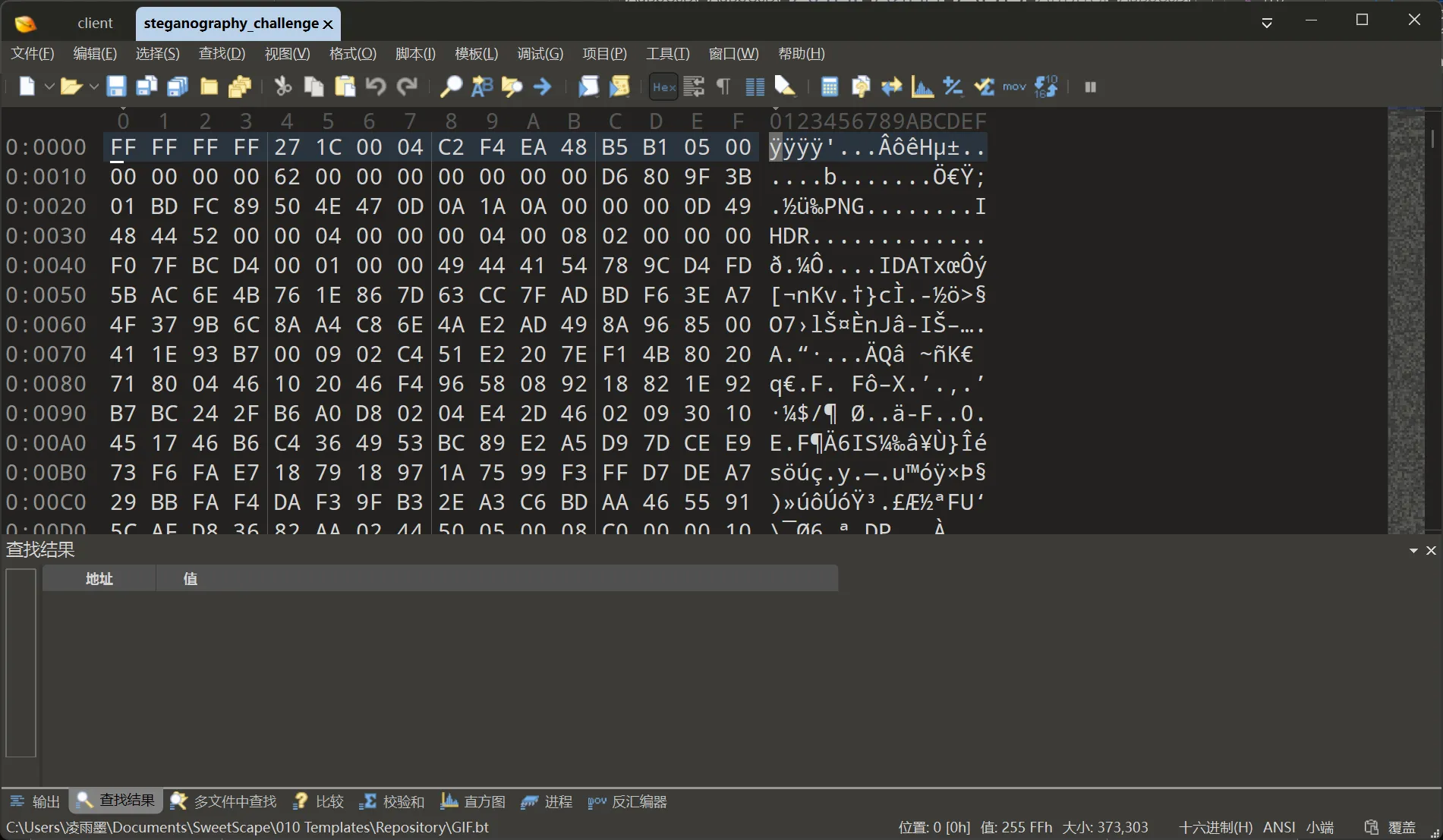This screenshot has width=1443, height=840.
Task: Open the tab list dropdown arrow
Action: (1267, 23)
